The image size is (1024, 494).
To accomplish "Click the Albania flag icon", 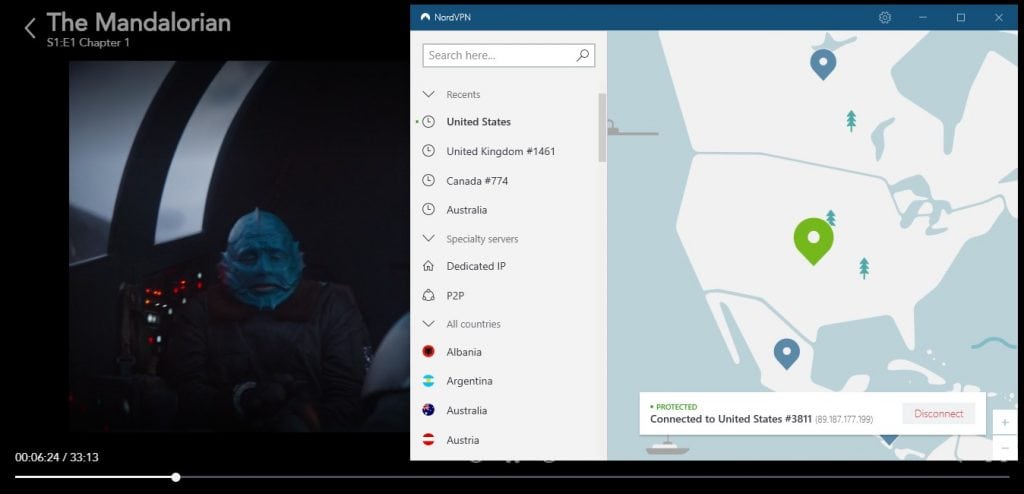I will click(428, 352).
